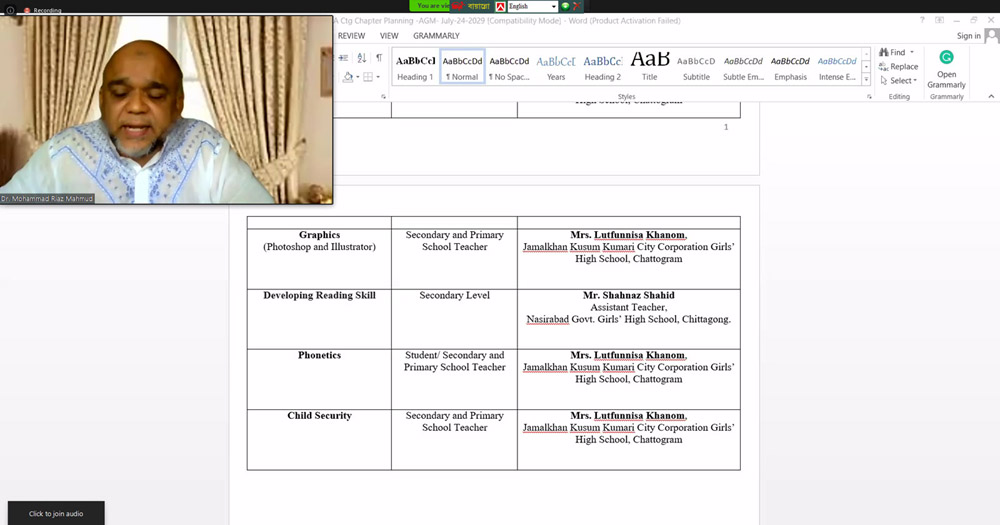Viewport: 1000px width, 525px height.
Task: Apply the Normal style
Action: tap(462, 67)
